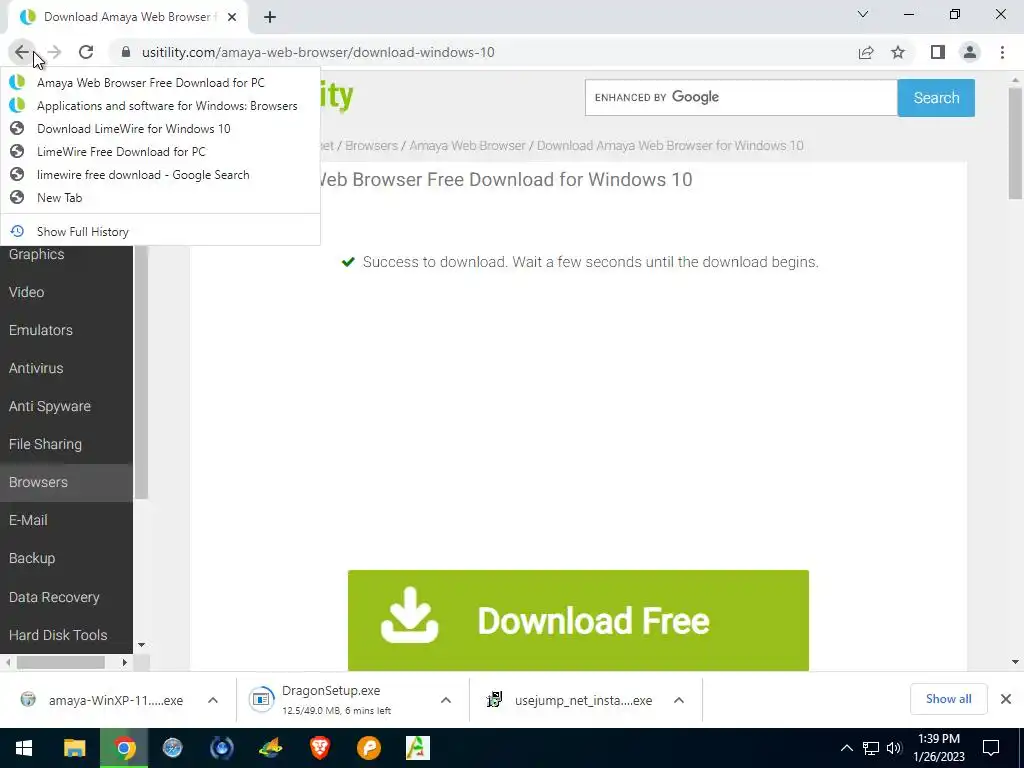Expand options for DragonSetup.exe download

[446, 700]
